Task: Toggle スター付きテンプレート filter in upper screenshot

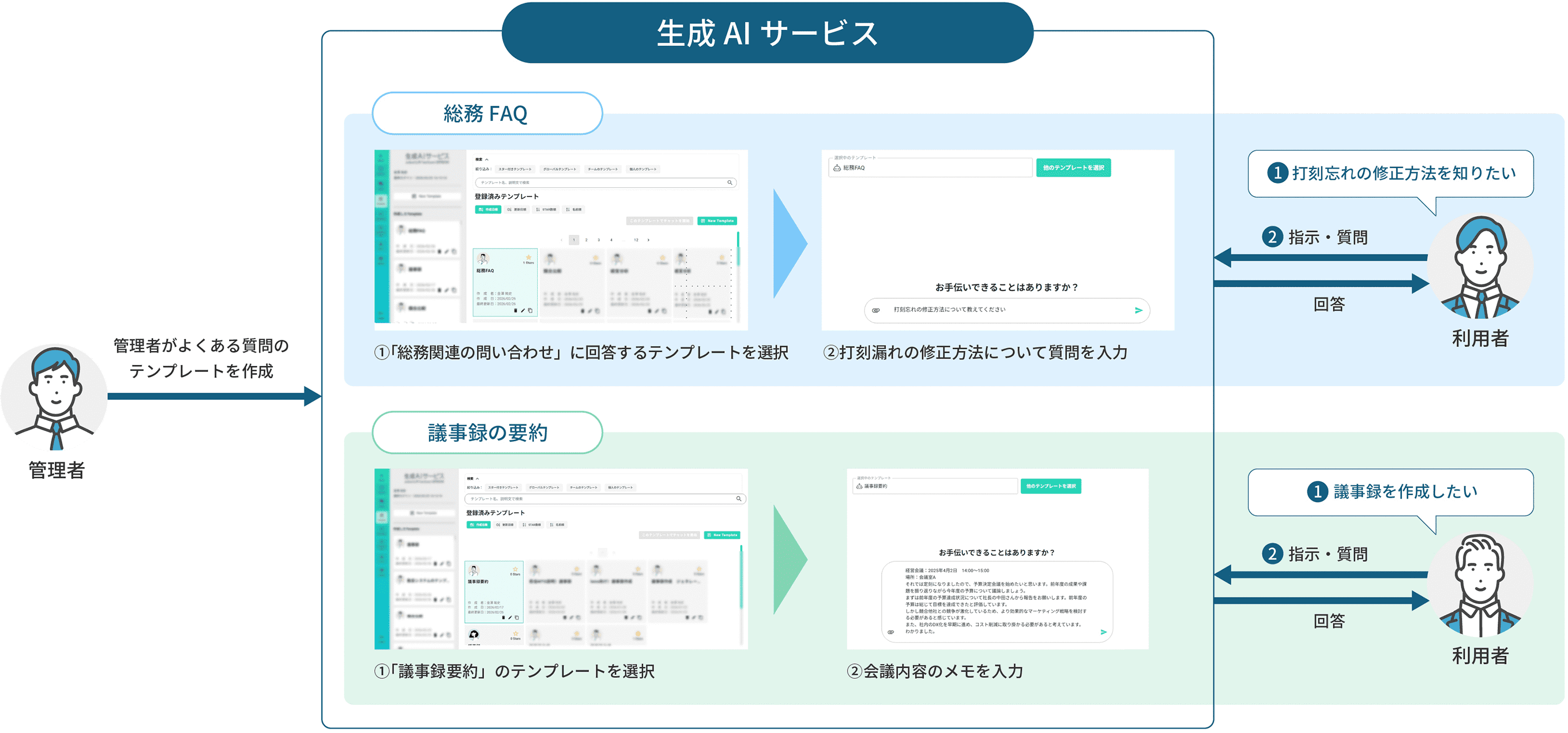Action: [x=515, y=169]
